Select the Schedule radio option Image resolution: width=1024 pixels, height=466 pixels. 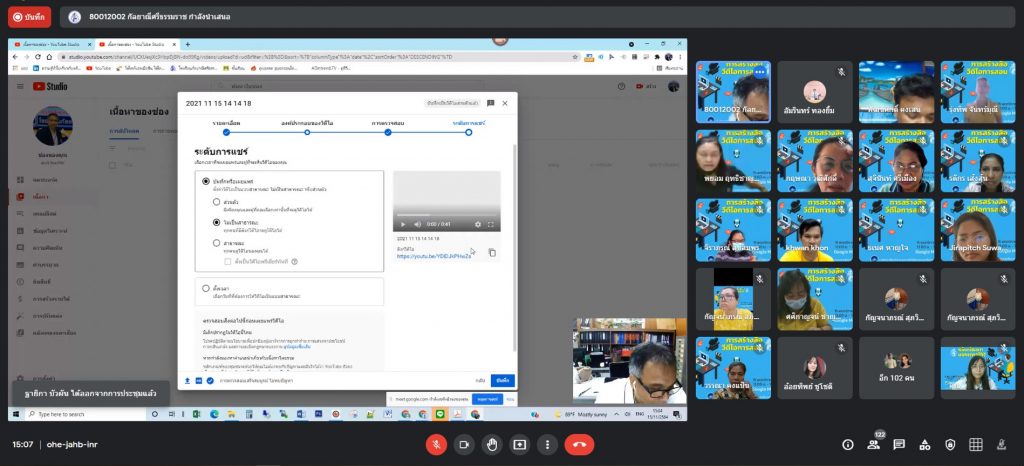click(x=206, y=288)
